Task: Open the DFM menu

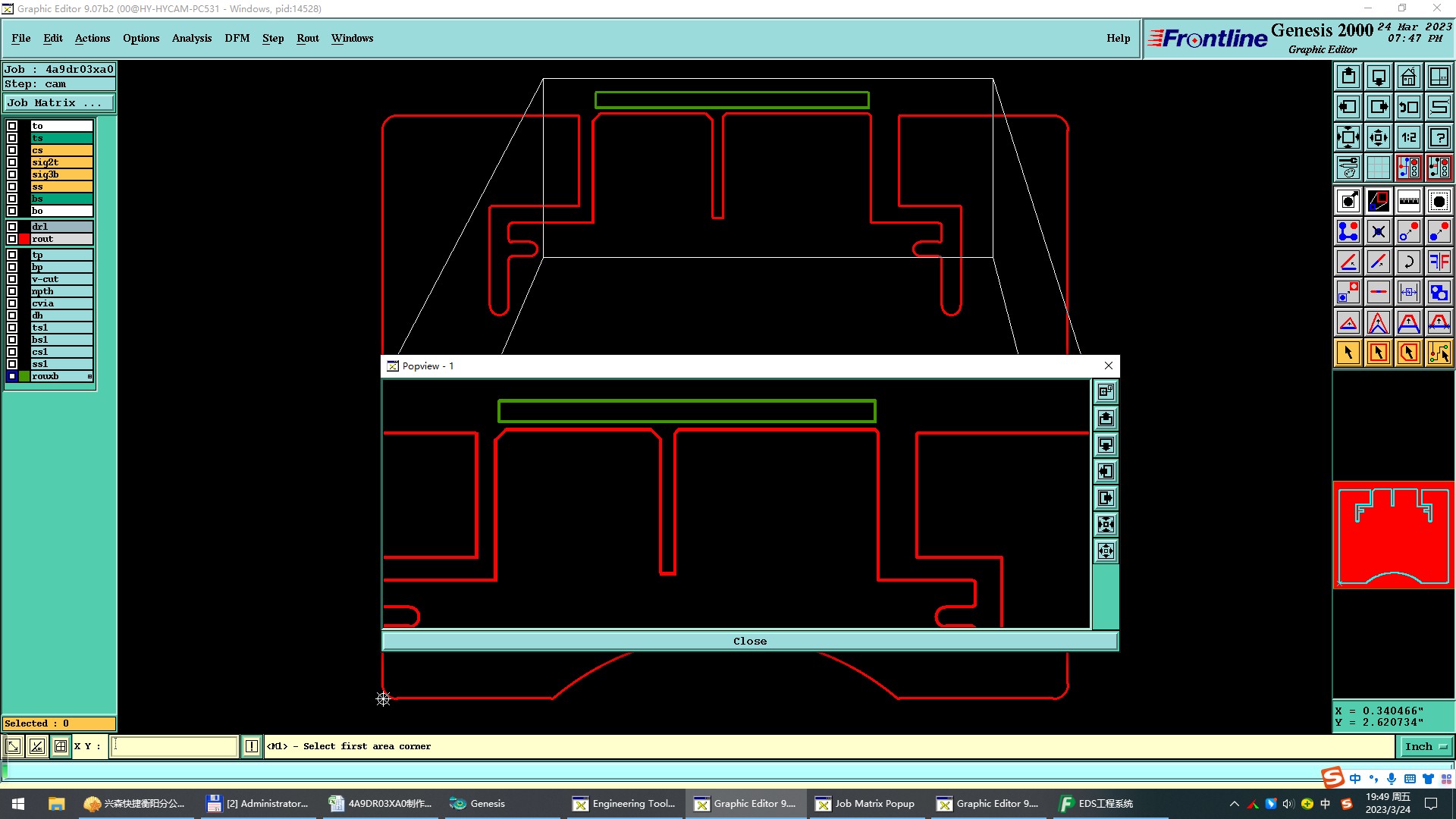Action: [237, 38]
